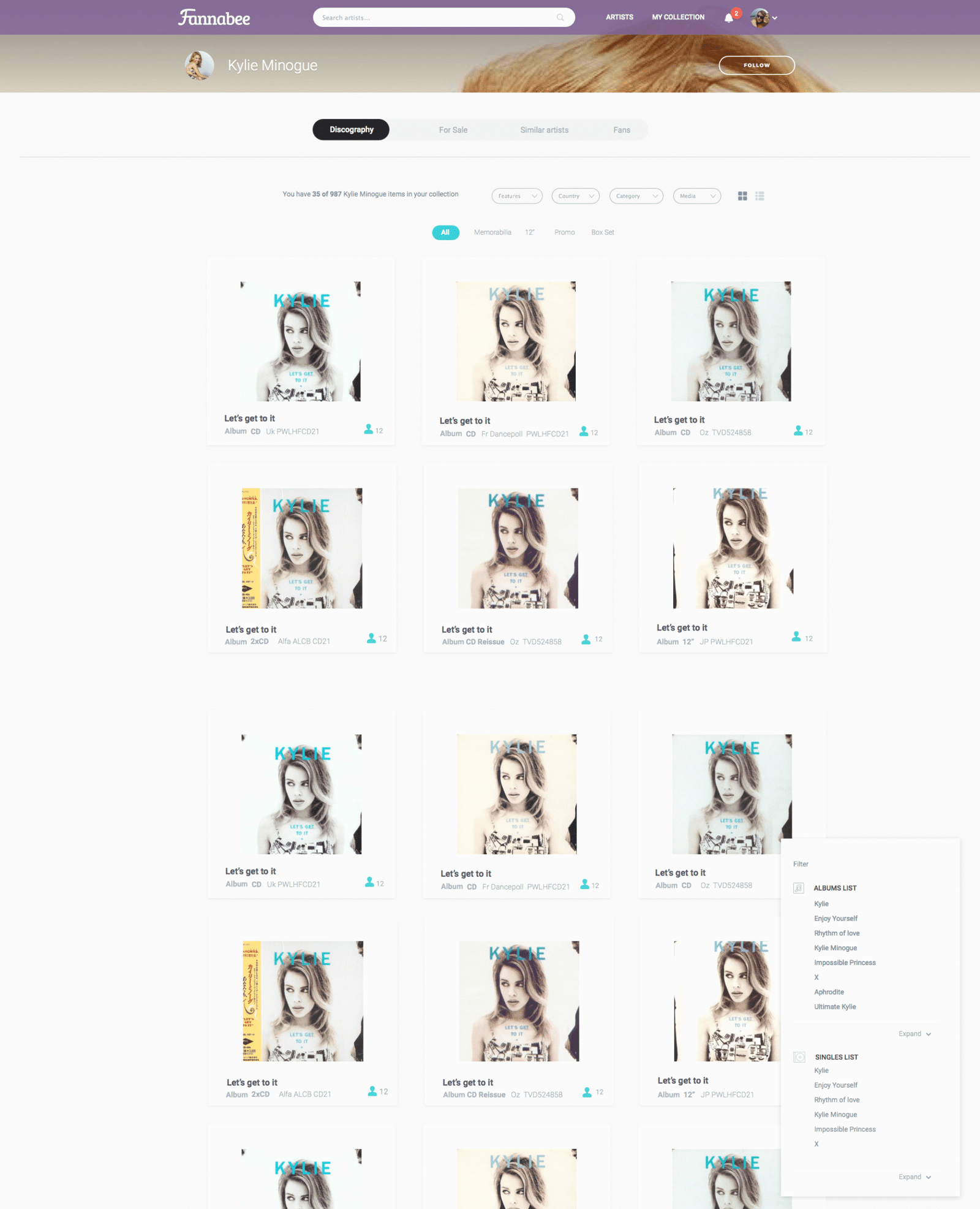This screenshot has width=980, height=1209.
Task: Select X in Singles List
Action: coord(816,1144)
